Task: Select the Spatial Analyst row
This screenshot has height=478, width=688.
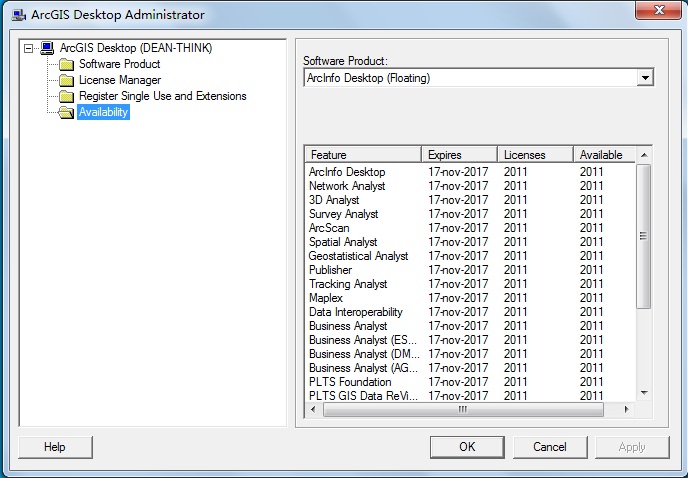Action: (470, 242)
